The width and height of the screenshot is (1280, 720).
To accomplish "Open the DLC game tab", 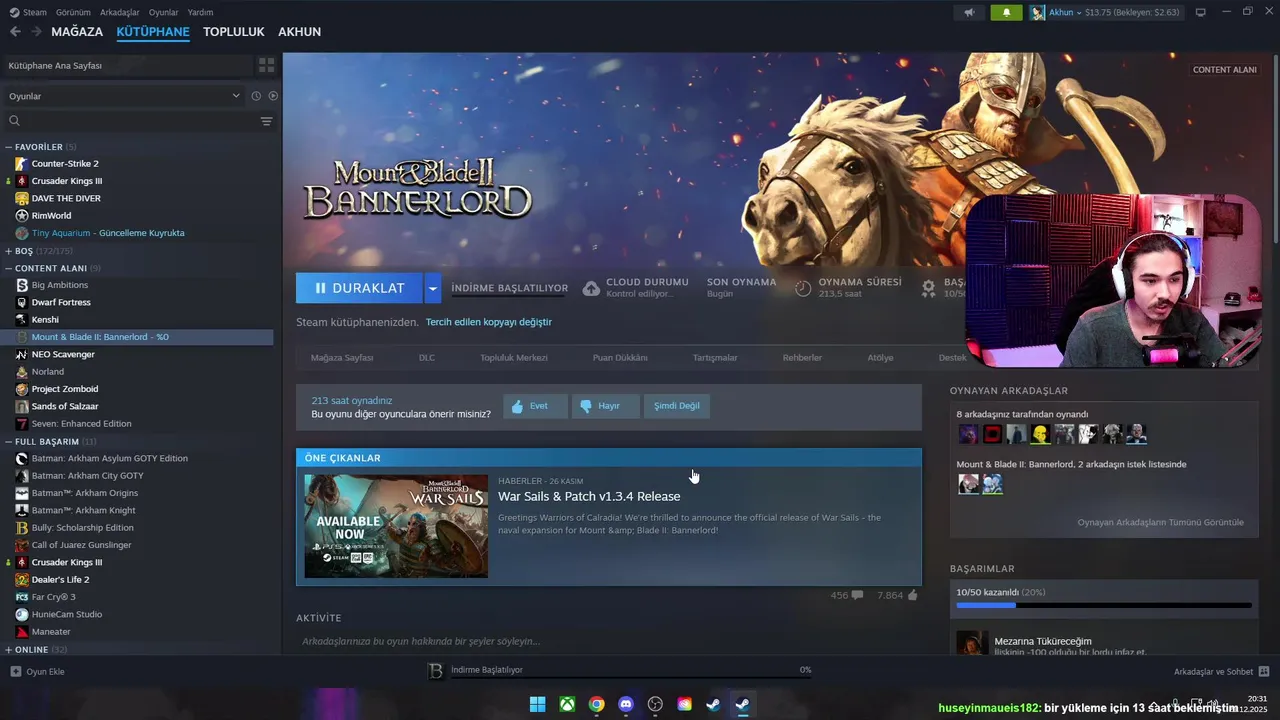I will 427,357.
